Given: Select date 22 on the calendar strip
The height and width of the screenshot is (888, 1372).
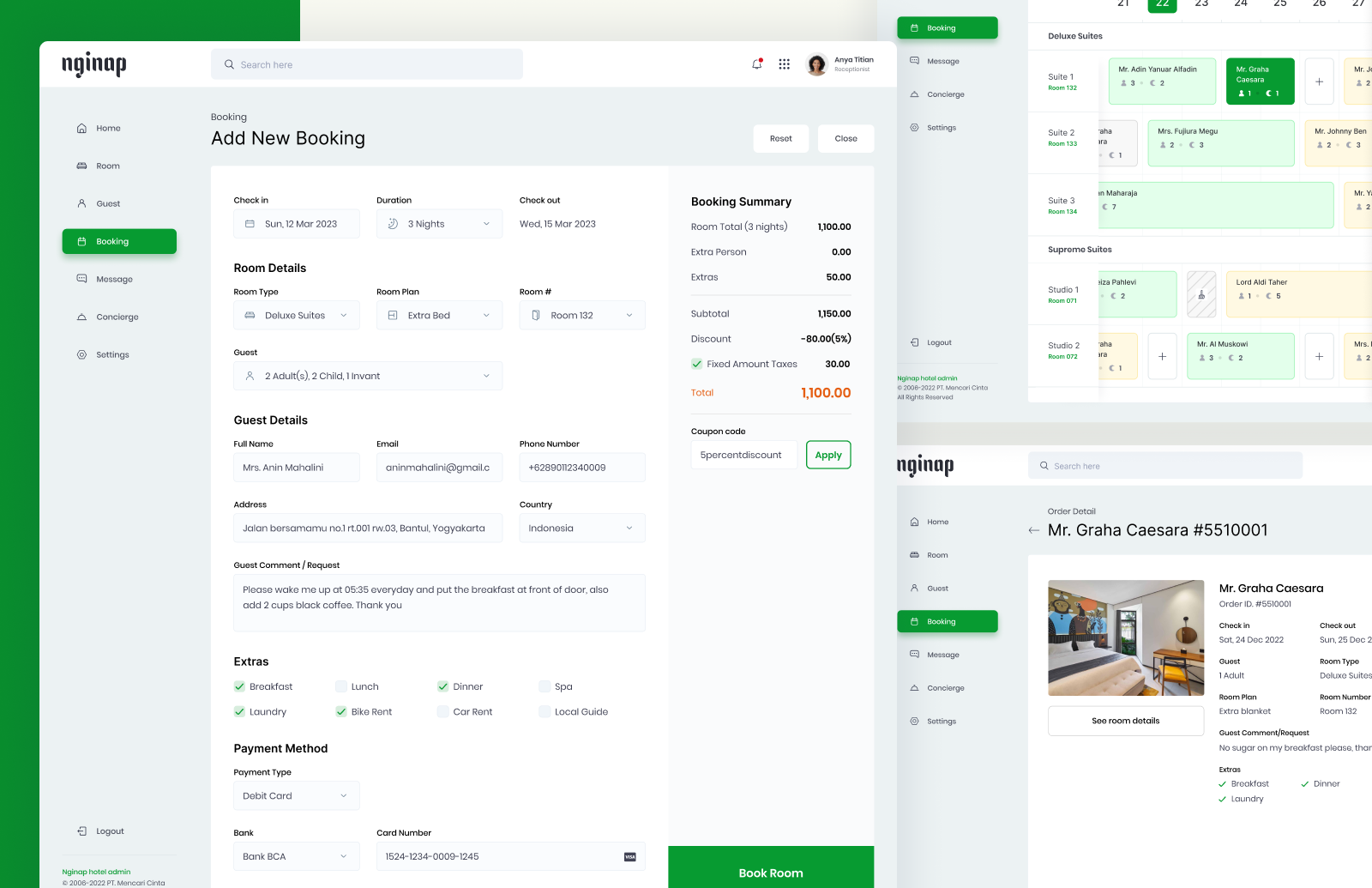Looking at the screenshot, I should (x=1162, y=3).
